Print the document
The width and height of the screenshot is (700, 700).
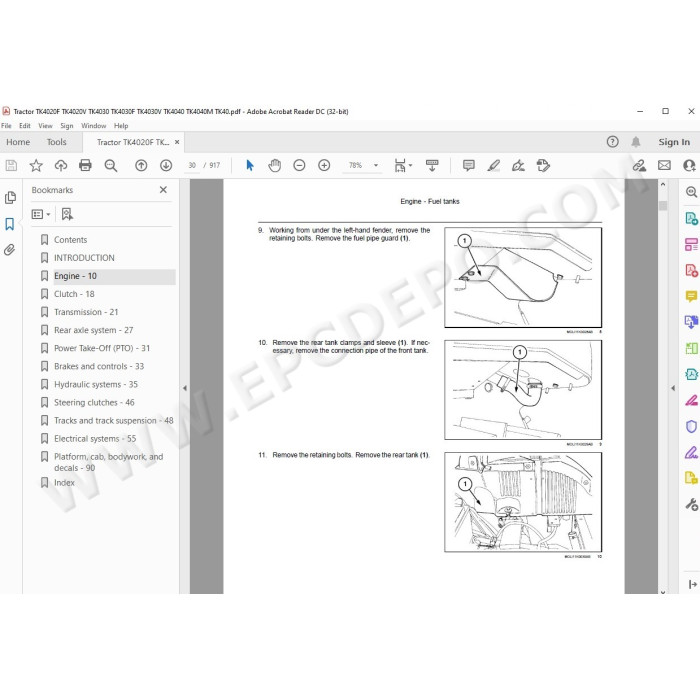click(85, 166)
